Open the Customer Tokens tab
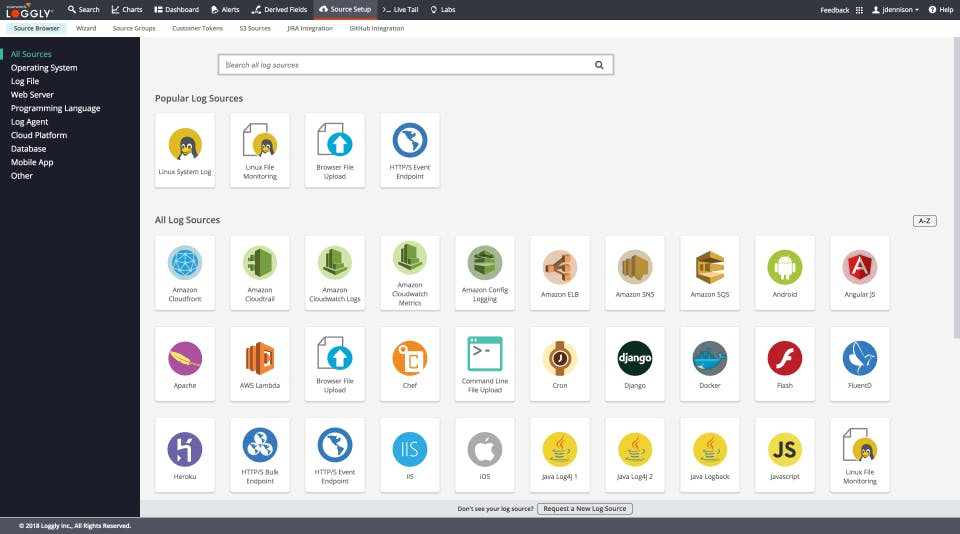This screenshot has width=960, height=534. coord(197,28)
